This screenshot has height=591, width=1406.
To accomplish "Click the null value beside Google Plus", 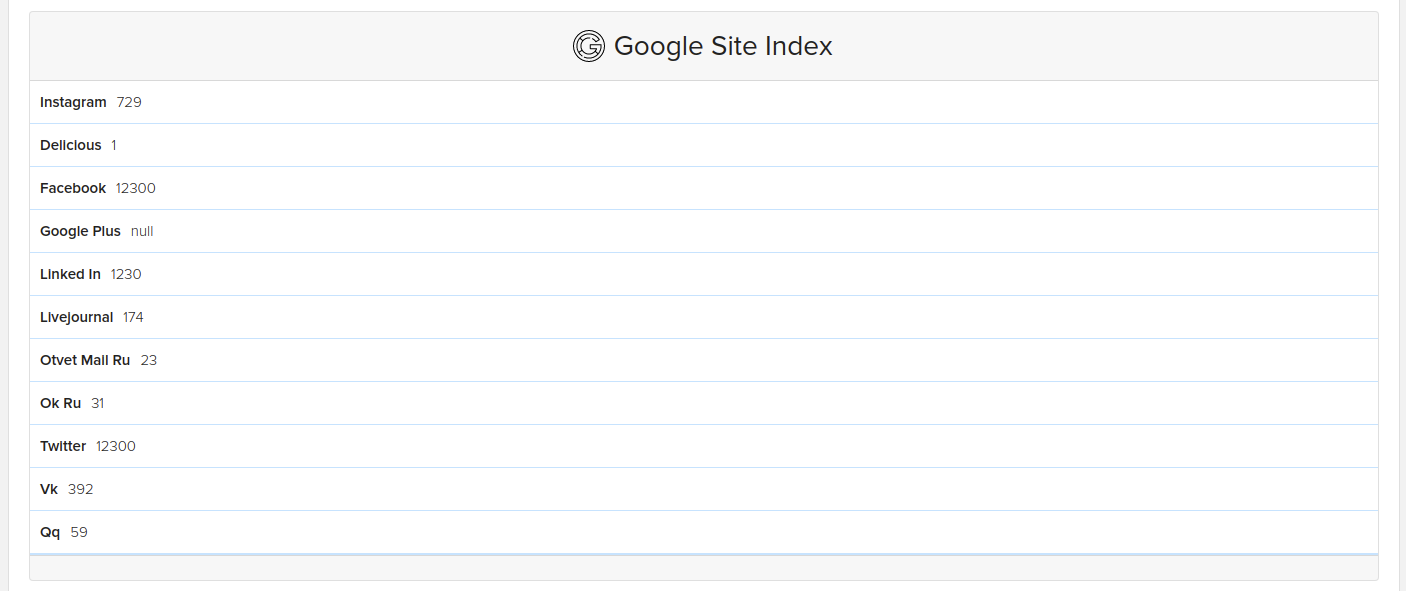I will click(x=142, y=231).
